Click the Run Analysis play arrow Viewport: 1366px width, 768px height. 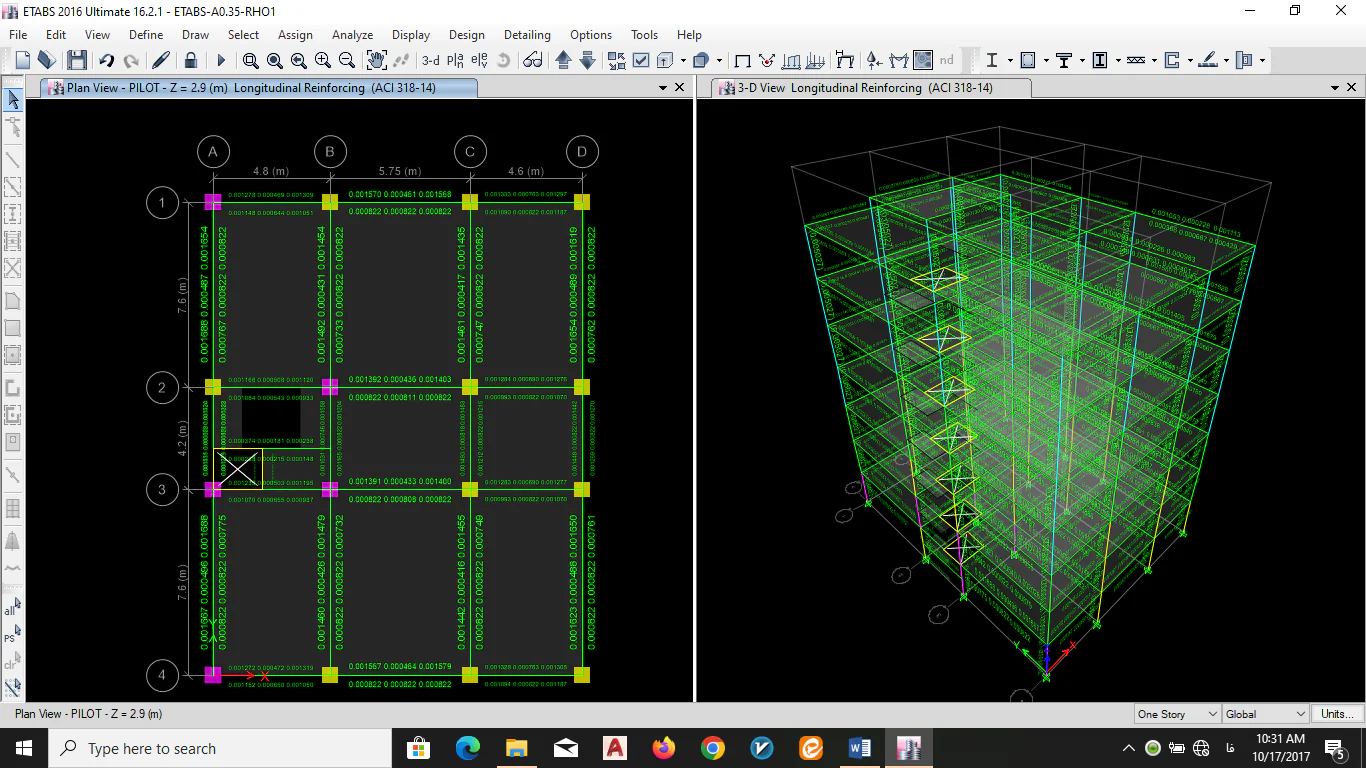click(x=221, y=61)
